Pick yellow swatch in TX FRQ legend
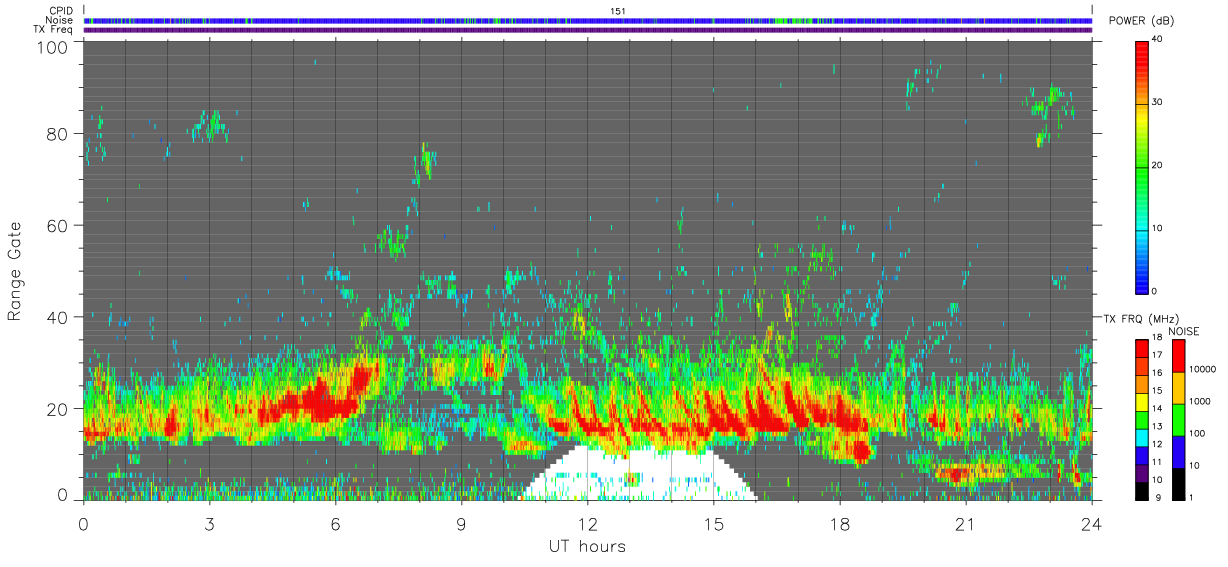Viewport: 1228px width, 567px height. (1141, 401)
